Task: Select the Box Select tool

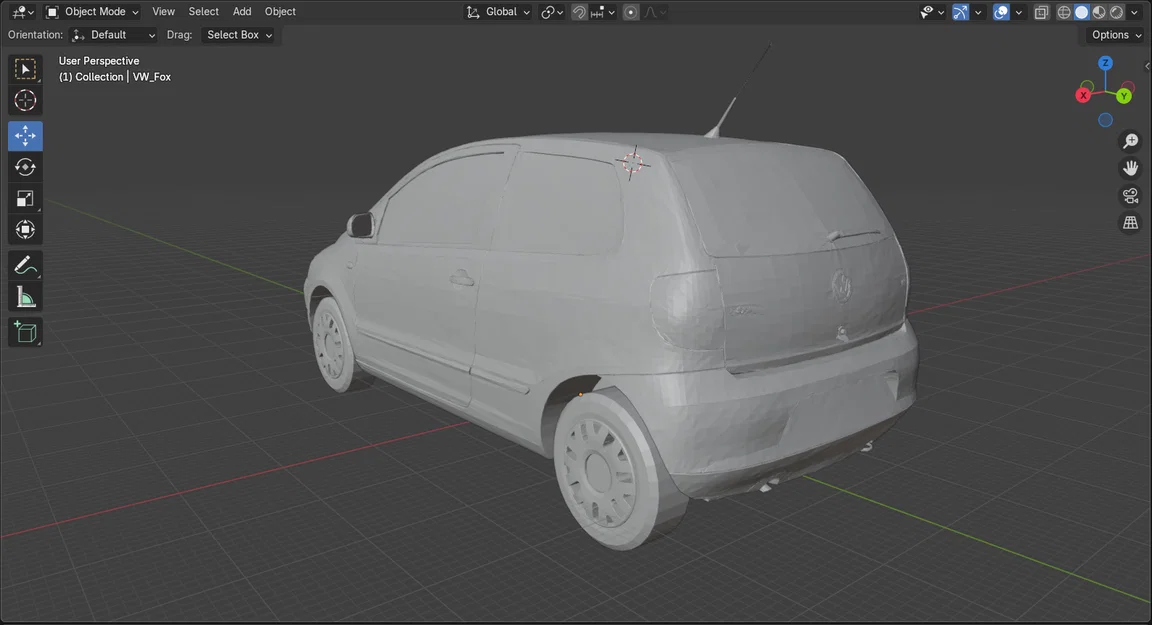Action: (x=24, y=68)
